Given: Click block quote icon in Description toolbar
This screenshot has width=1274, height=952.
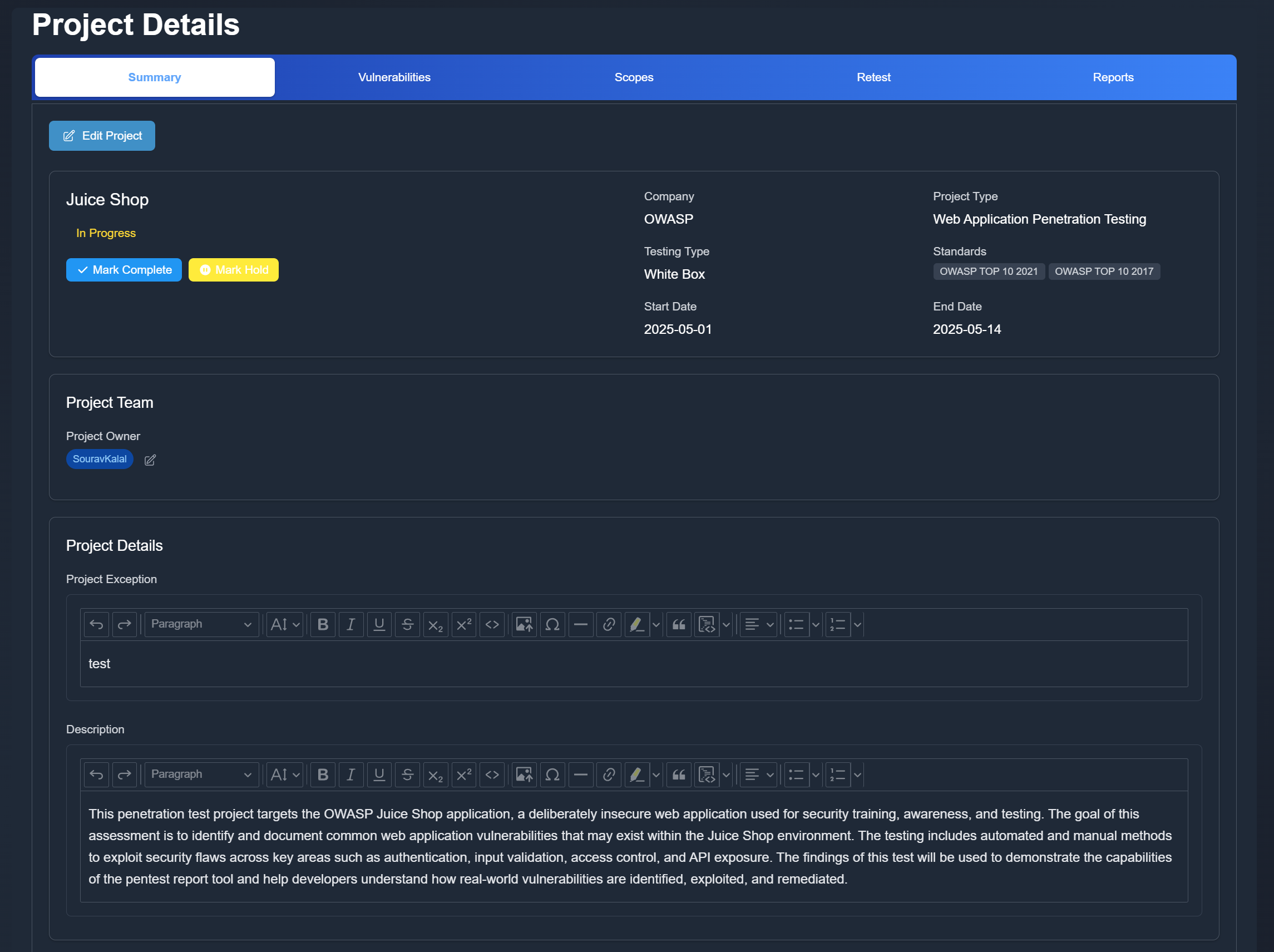Looking at the screenshot, I should click(679, 775).
